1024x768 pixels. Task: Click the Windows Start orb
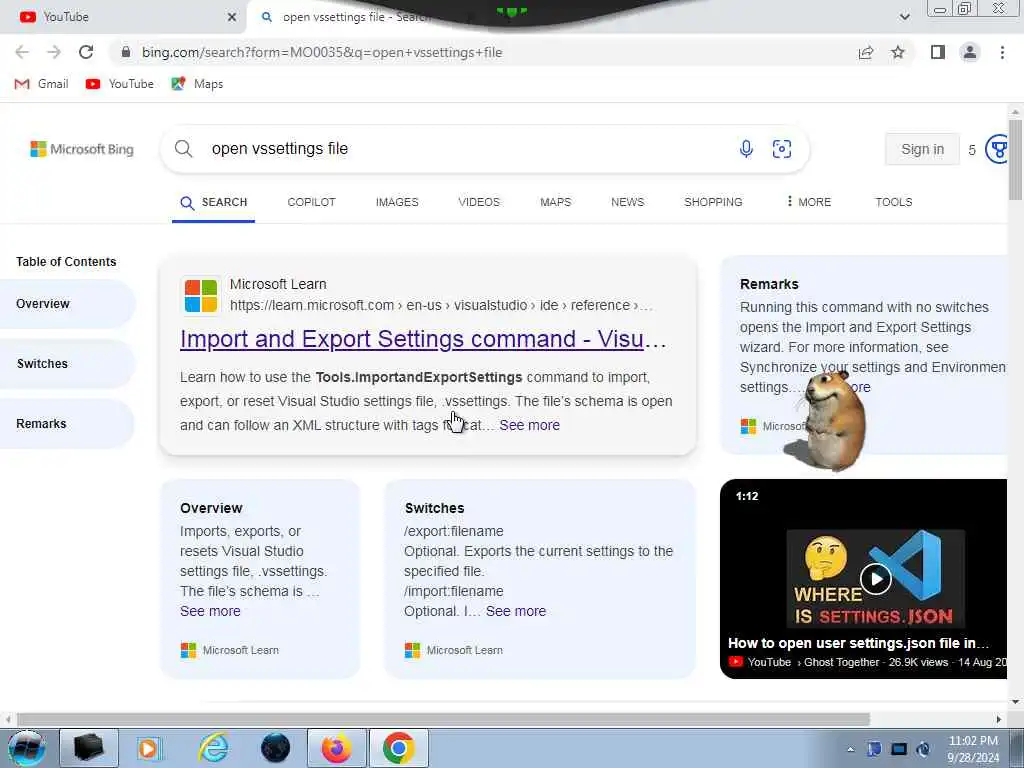[x=26, y=748]
